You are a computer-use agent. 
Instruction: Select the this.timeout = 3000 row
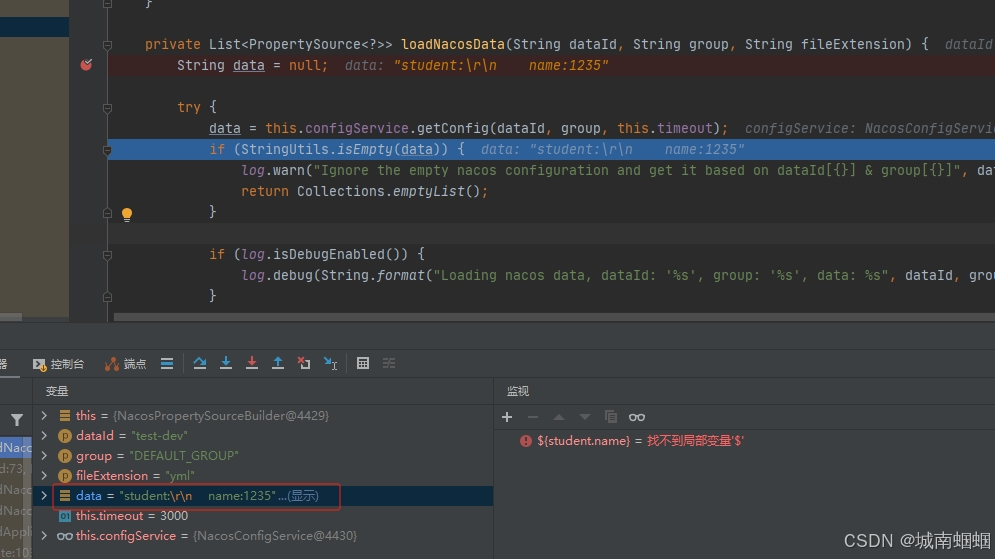click(x=263, y=516)
